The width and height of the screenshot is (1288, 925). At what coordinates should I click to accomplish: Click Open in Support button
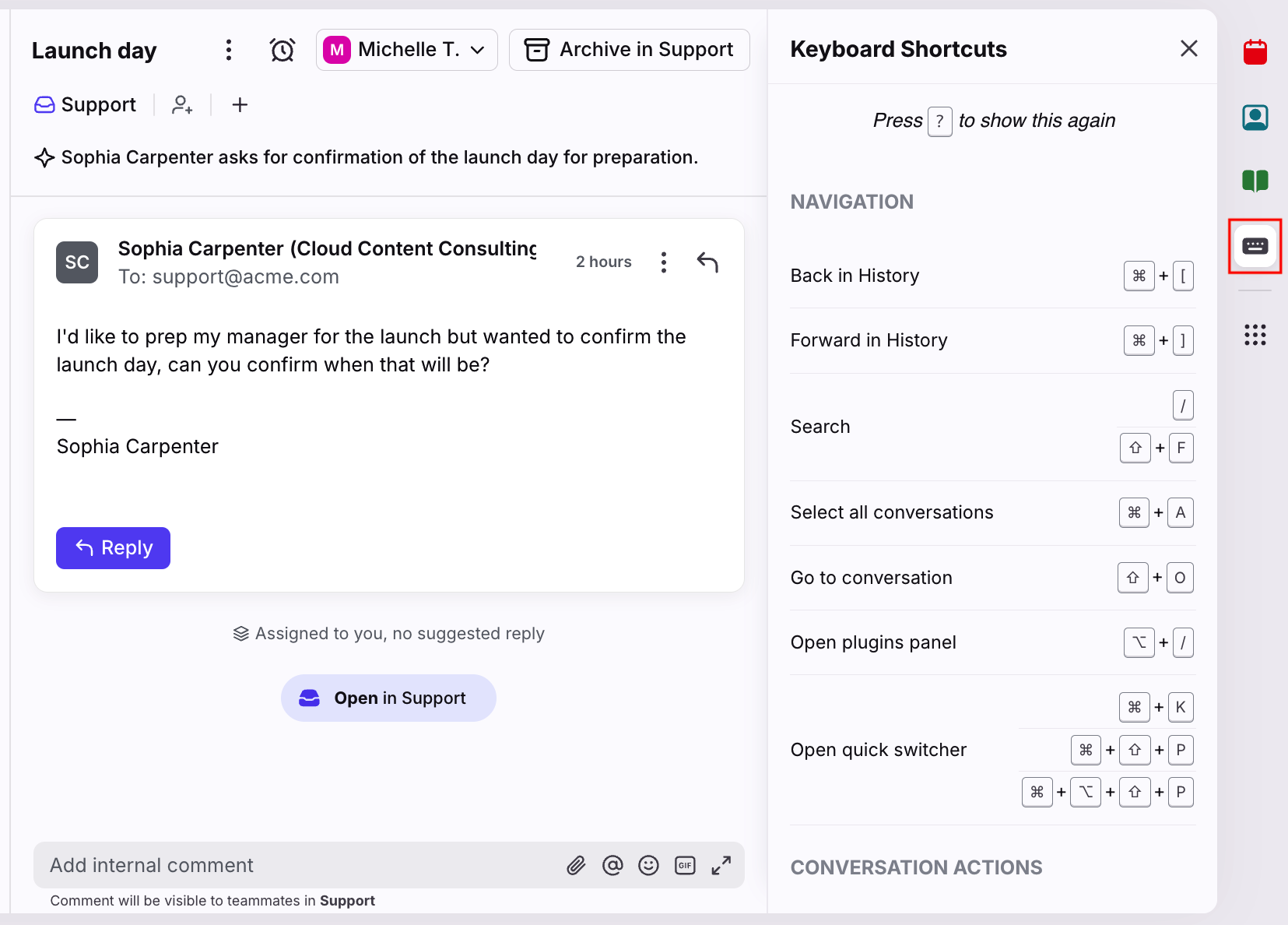[x=388, y=698]
